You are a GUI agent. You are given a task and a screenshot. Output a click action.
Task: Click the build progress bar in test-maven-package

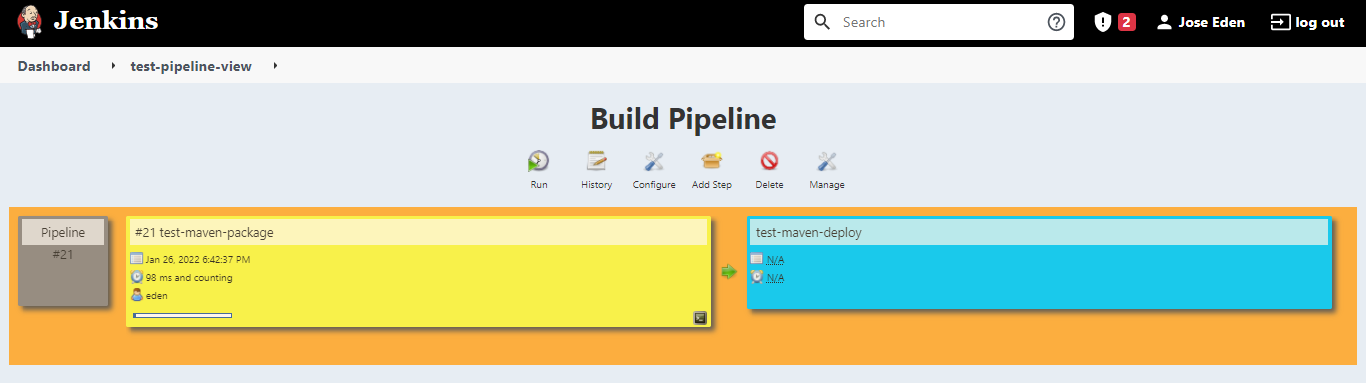(182, 316)
